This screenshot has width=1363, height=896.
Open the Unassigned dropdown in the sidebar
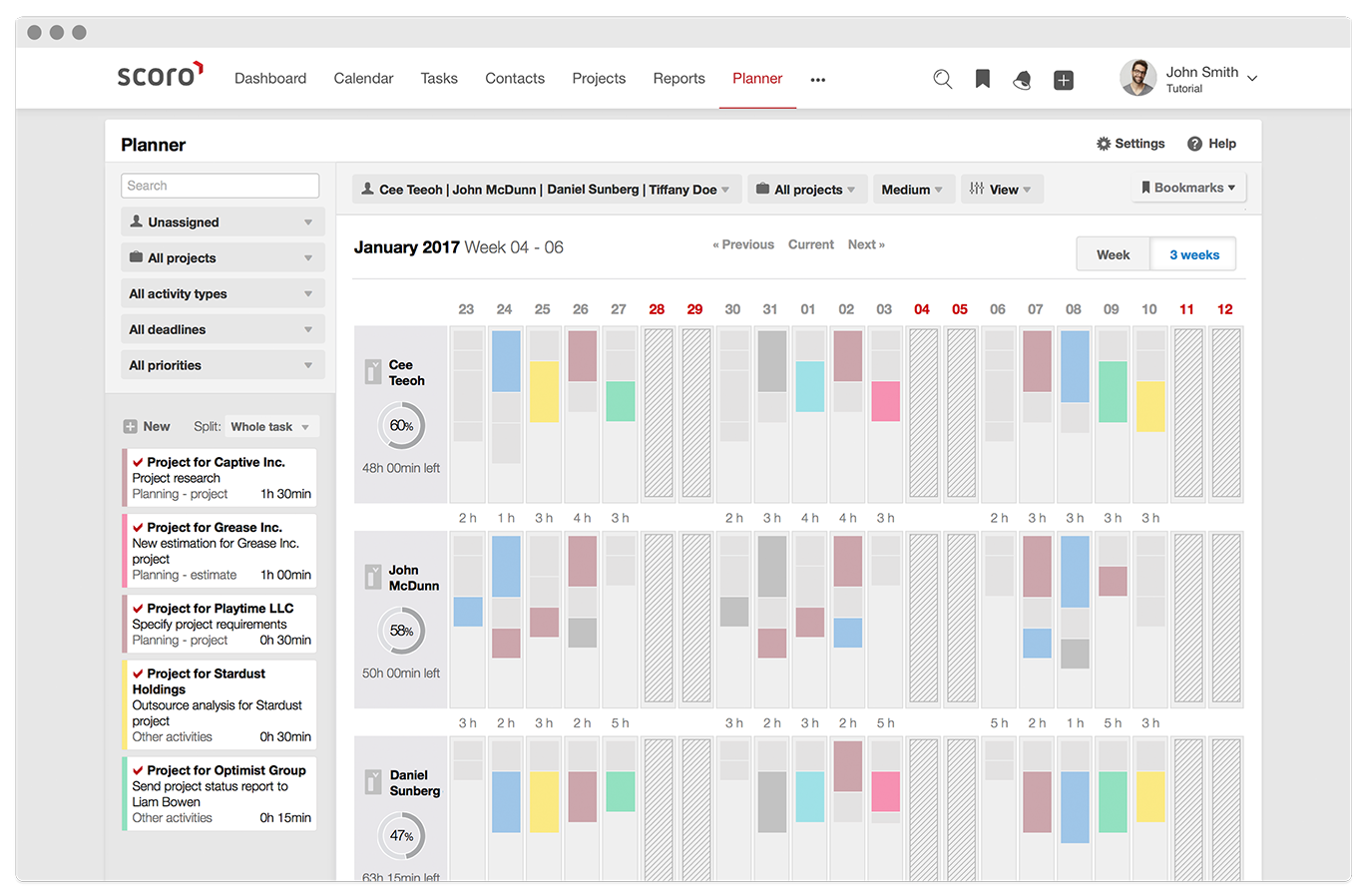tap(221, 222)
